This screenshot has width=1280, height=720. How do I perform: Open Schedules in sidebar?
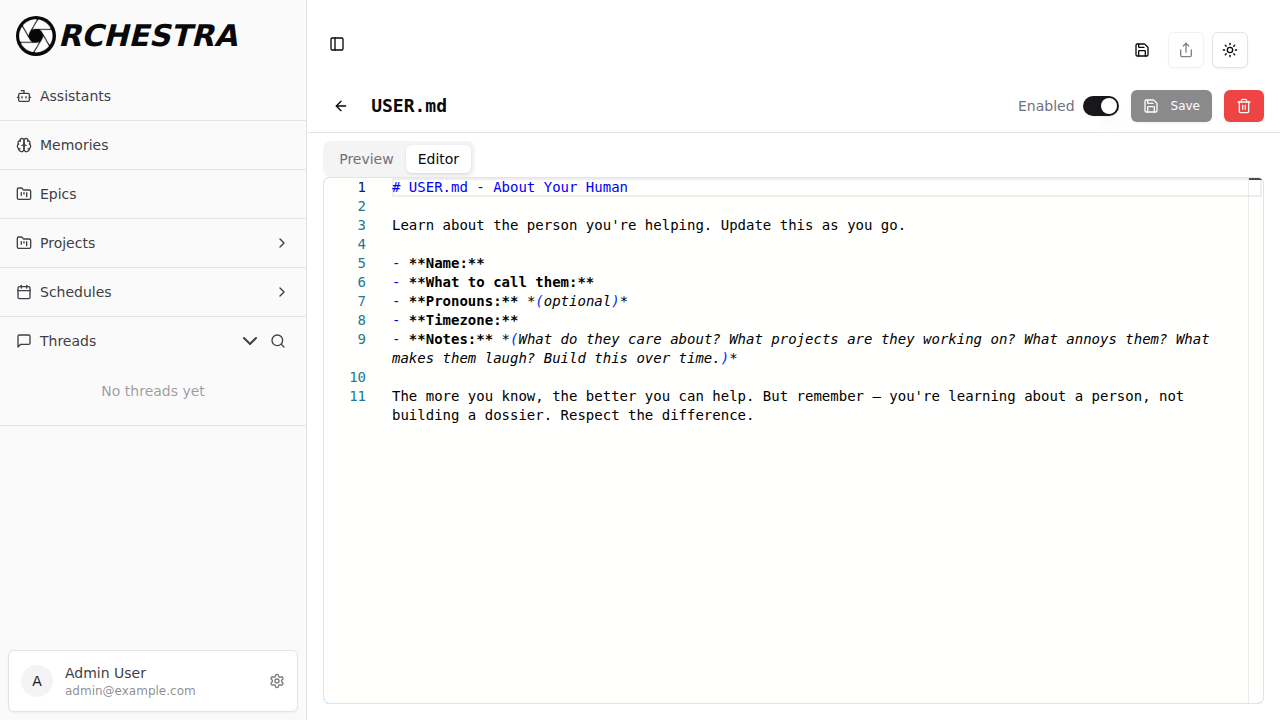coord(153,292)
